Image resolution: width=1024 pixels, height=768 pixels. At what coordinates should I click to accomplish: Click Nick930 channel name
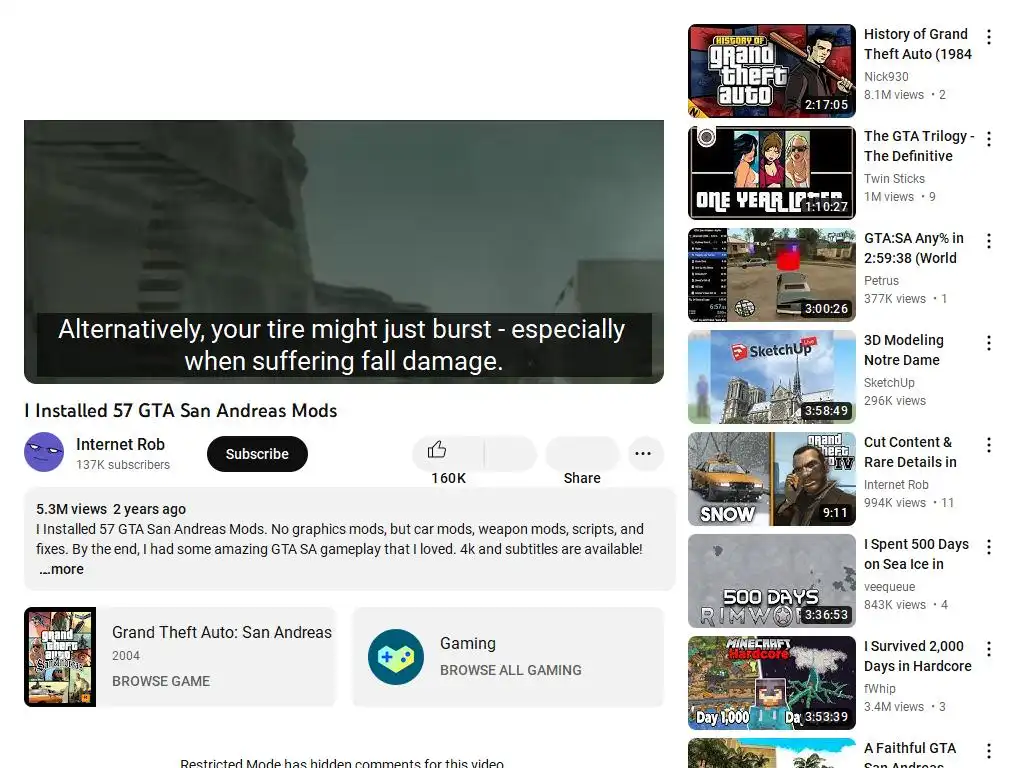click(886, 76)
